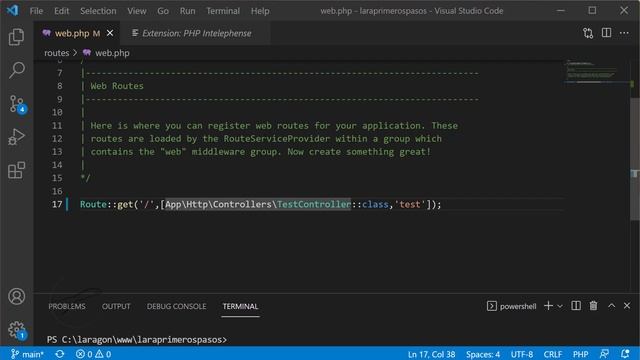Open errors and warnings status item

click(x=93, y=354)
